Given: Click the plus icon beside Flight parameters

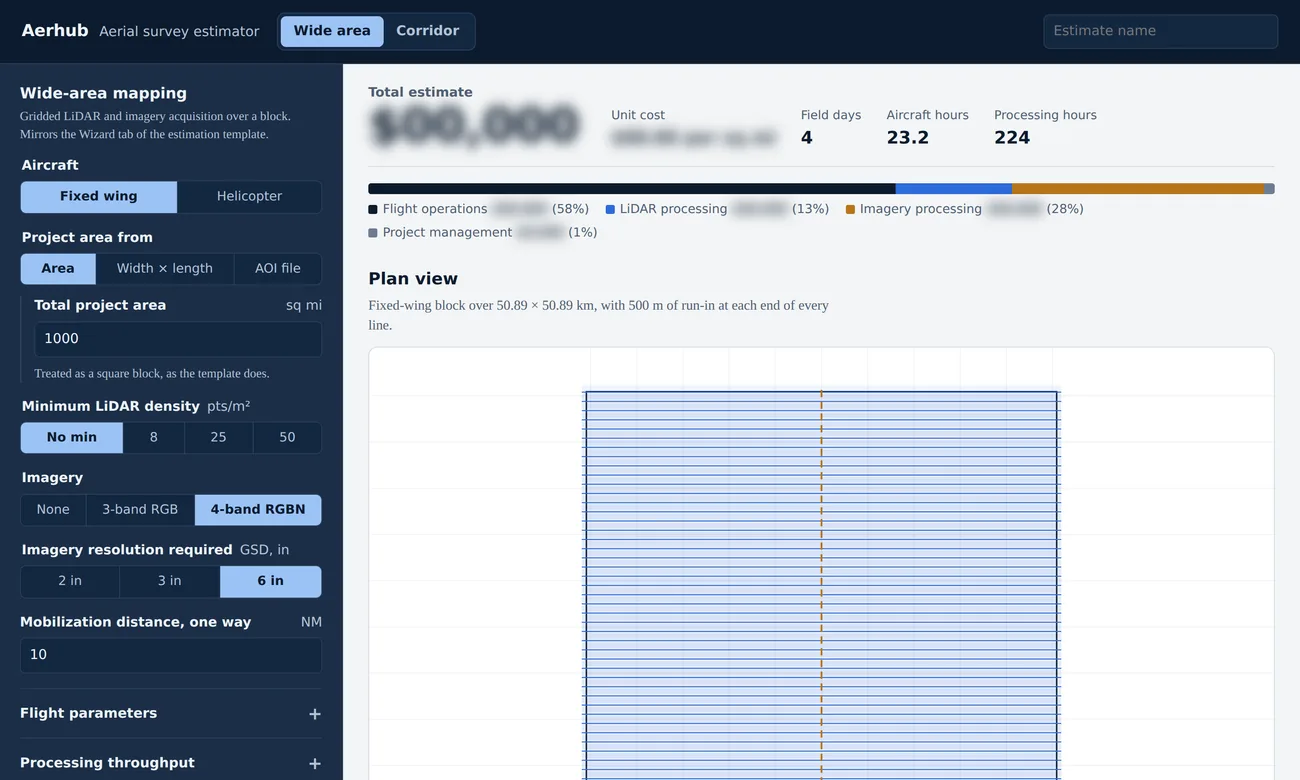Looking at the screenshot, I should pyautogui.click(x=315, y=714).
